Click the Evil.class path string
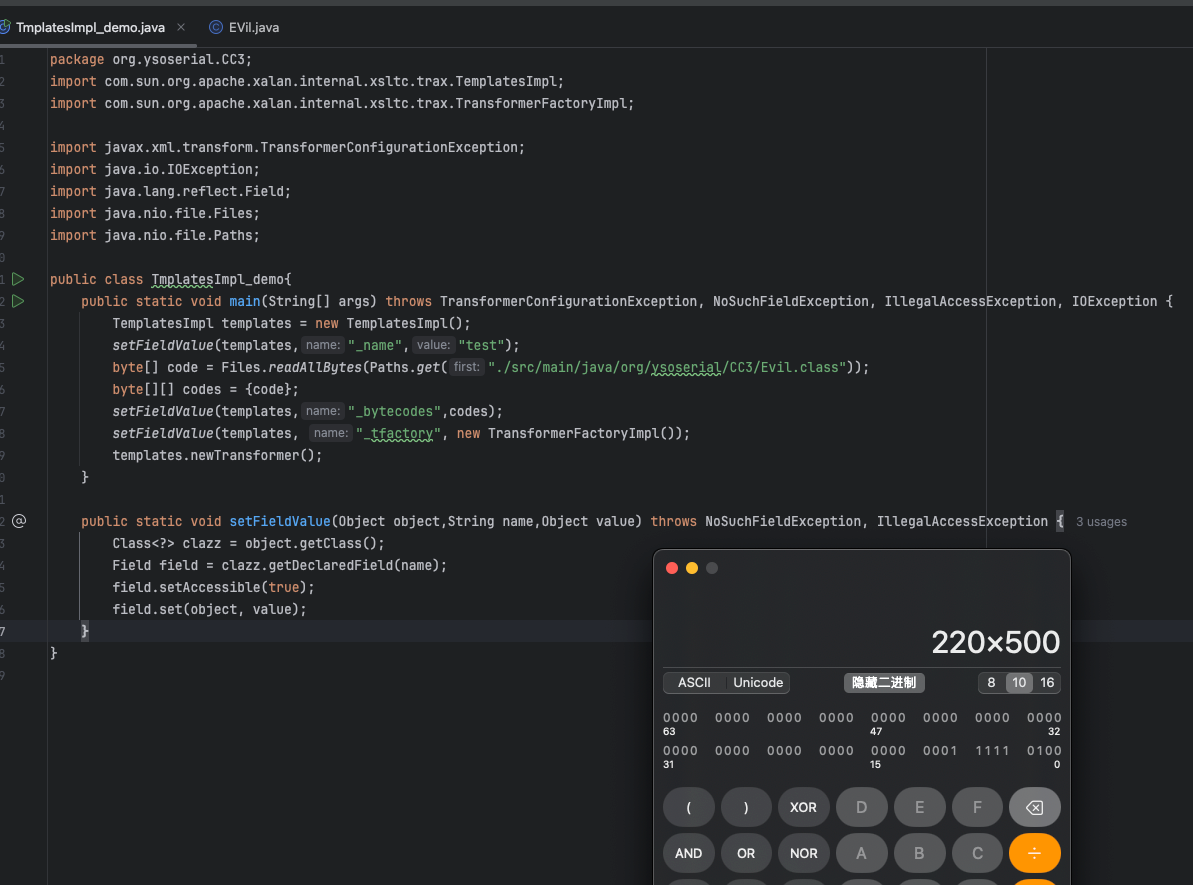The height and width of the screenshot is (885, 1193). pos(667,368)
